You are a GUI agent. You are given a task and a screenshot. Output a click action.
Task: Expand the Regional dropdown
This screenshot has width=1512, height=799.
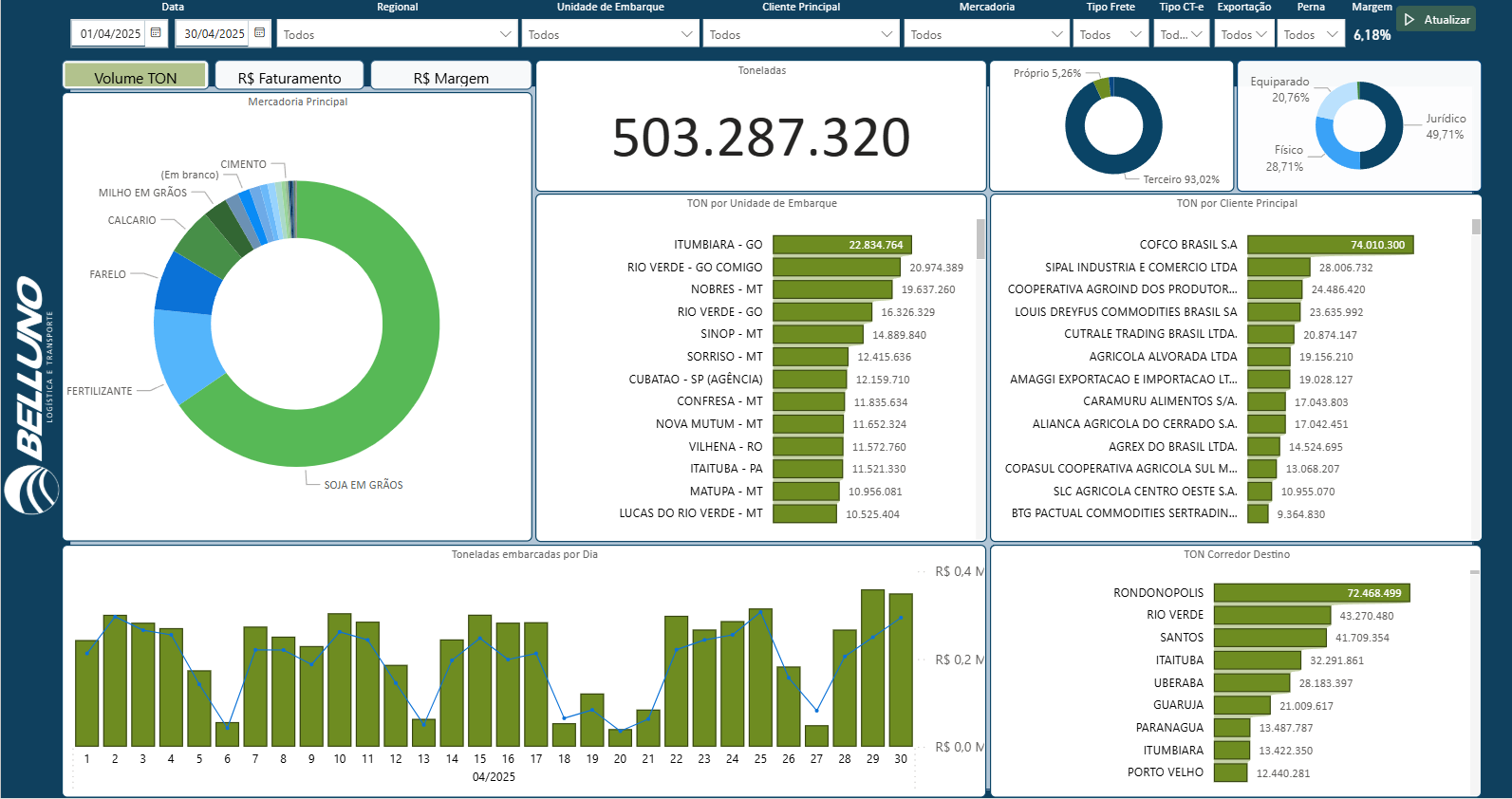(x=398, y=34)
